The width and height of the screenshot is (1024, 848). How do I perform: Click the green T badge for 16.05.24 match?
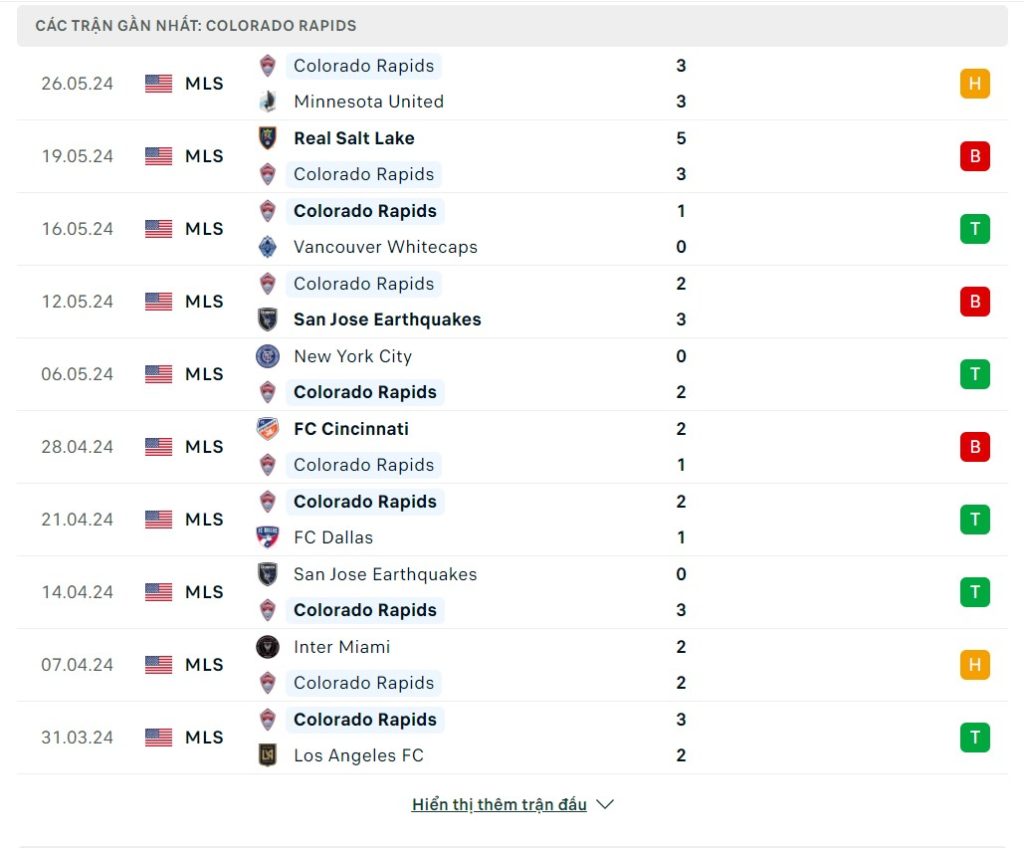[974, 229]
